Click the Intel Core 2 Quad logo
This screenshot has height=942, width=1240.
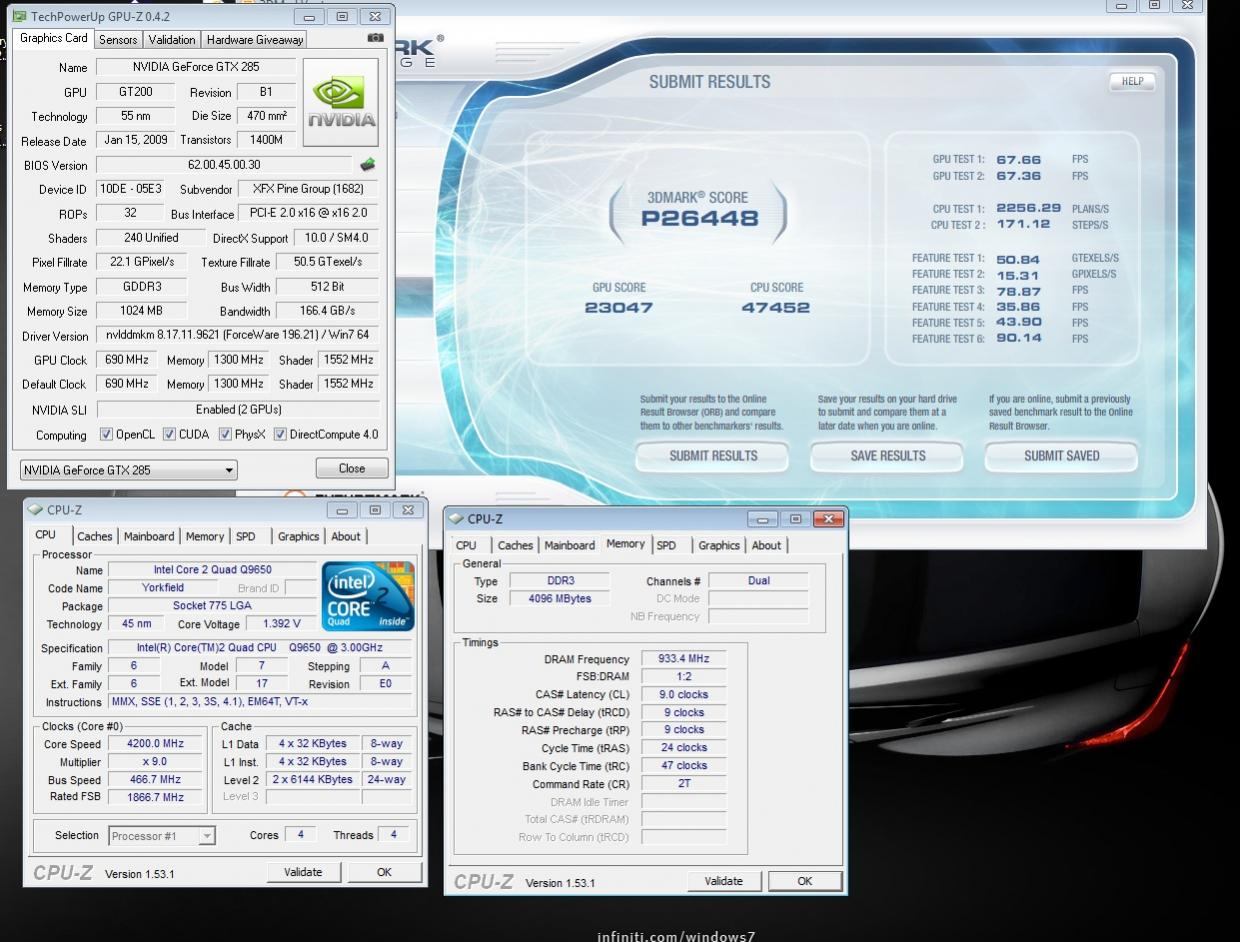(x=368, y=596)
